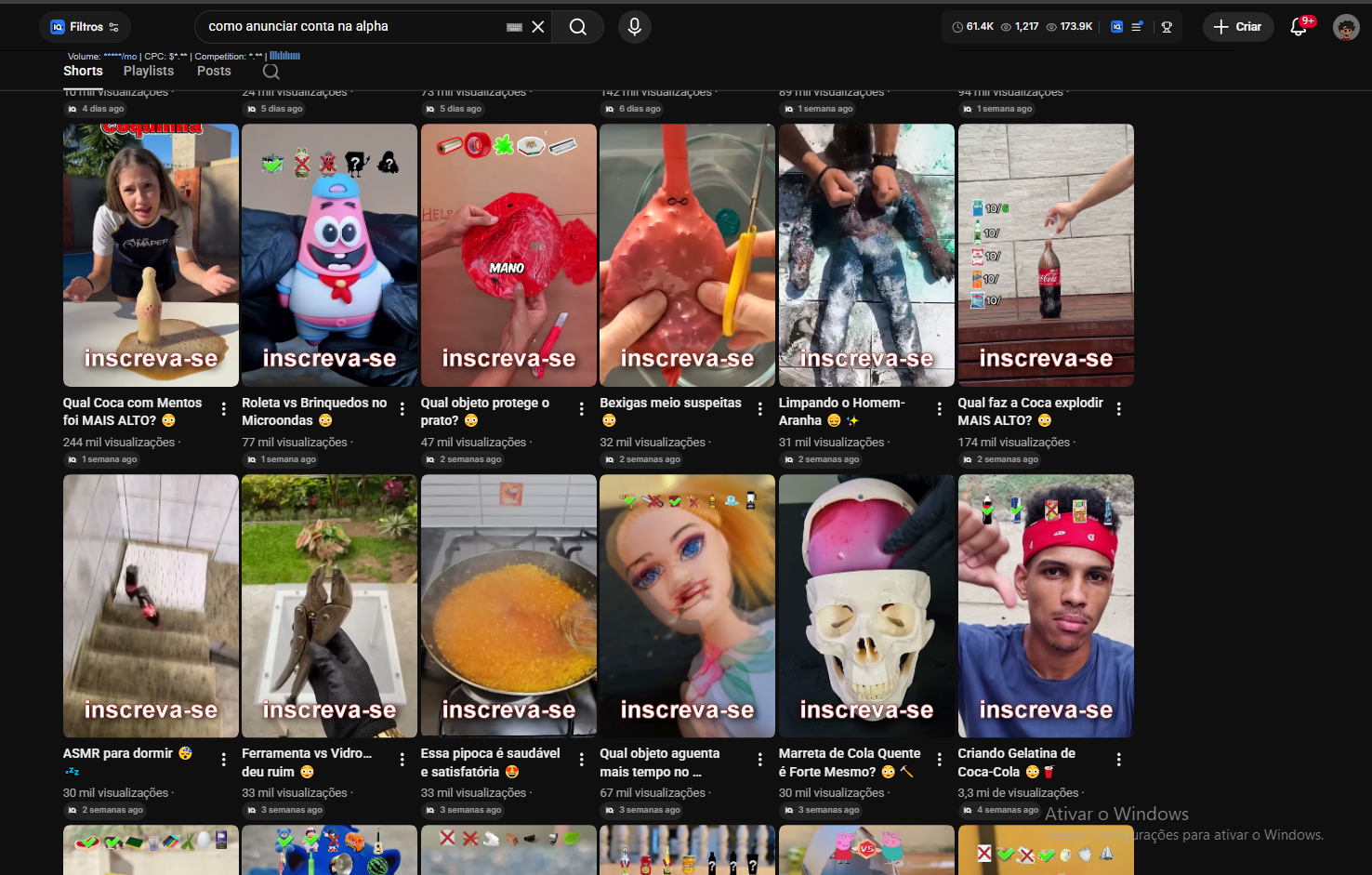Image resolution: width=1372 pixels, height=875 pixels.
Task: Click the "174 mil visualizações" count
Action: pyautogui.click(x=1014, y=443)
